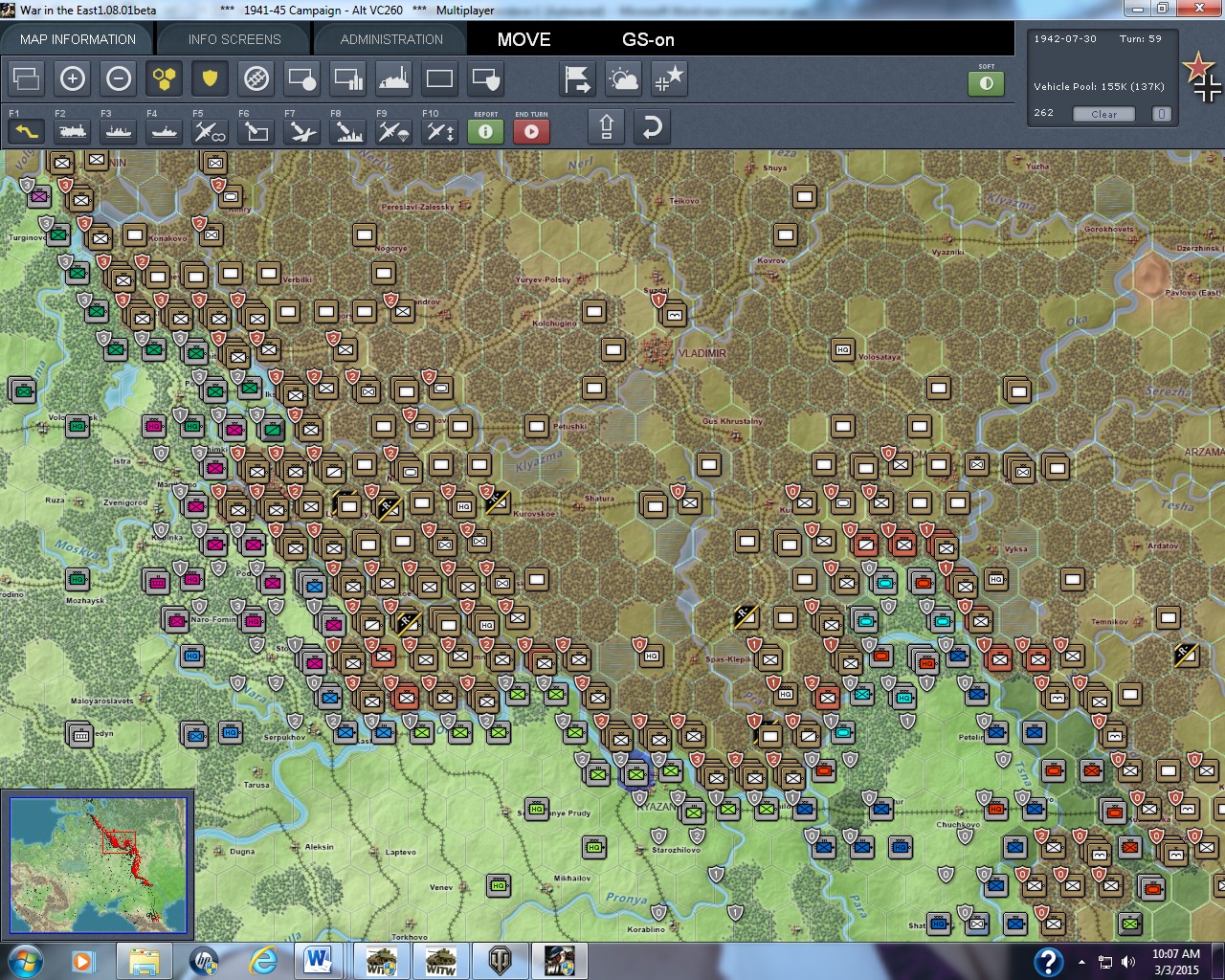Toggle the SOFT factors switch

pyautogui.click(x=987, y=84)
